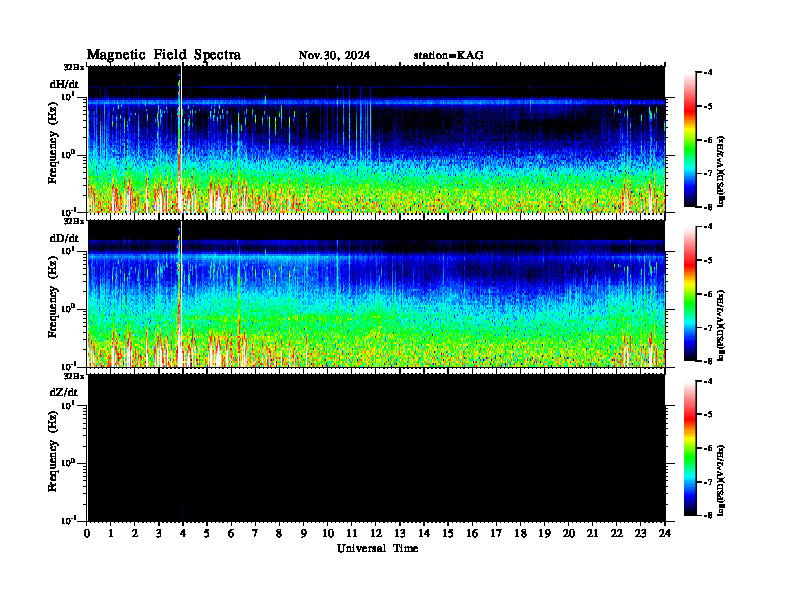This screenshot has width=792, height=612.
Task: Click hour 11 on the Universal Time axis
Action: pyautogui.click(x=352, y=533)
